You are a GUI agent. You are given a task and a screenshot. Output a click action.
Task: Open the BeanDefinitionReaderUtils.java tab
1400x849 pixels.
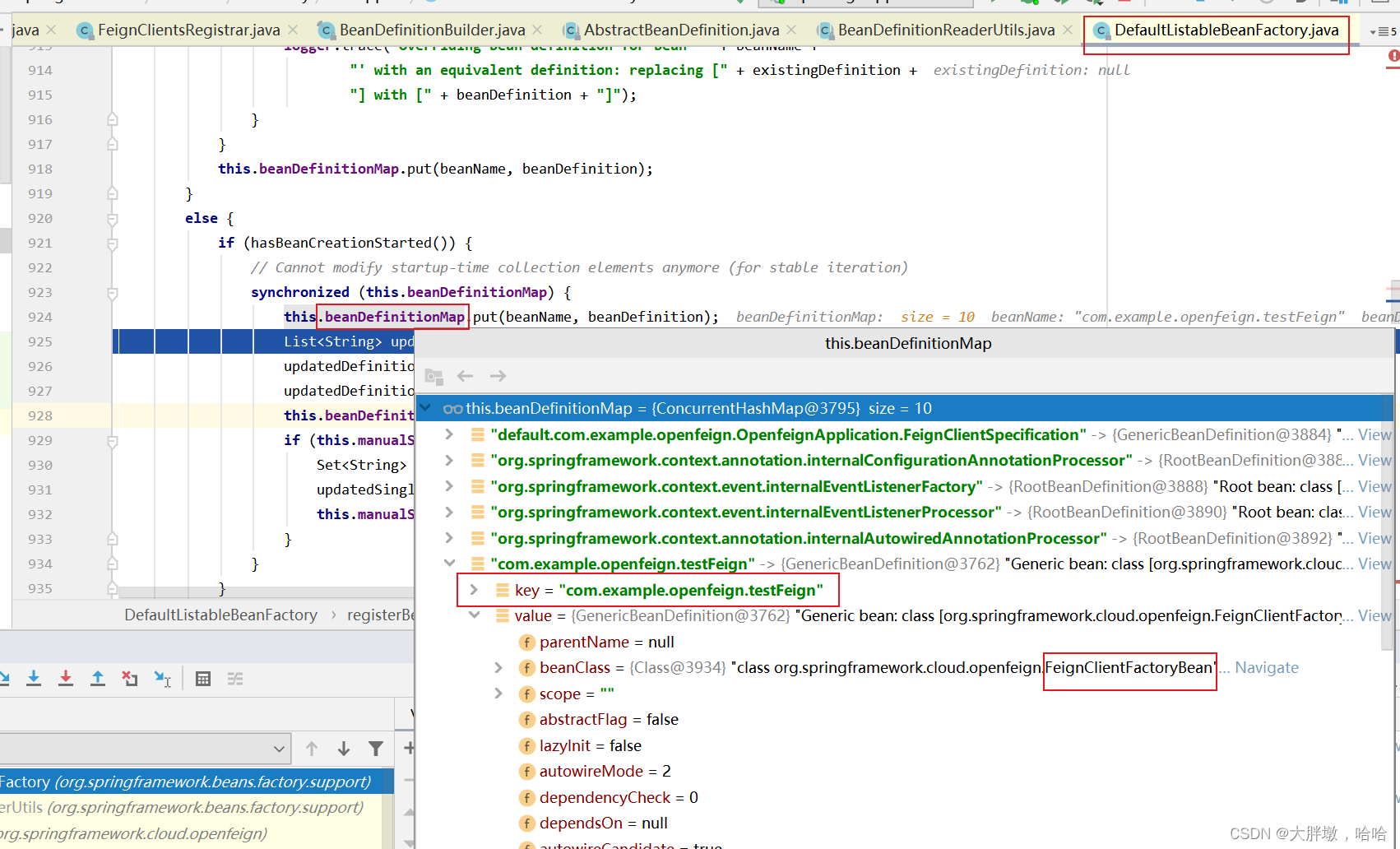click(944, 30)
